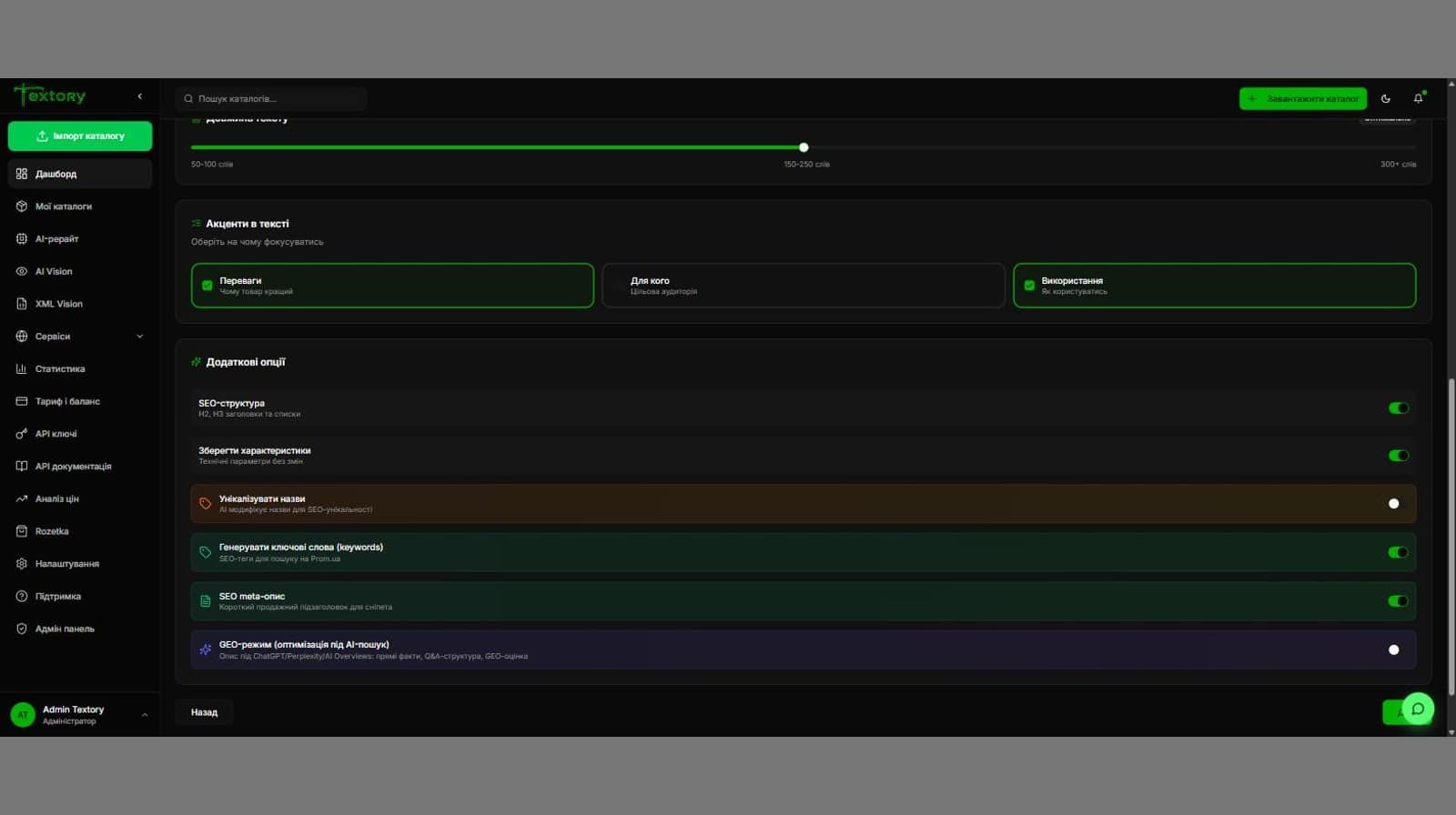The height and width of the screenshot is (815, 1456).
Task: Click the Аналіз цін trend icon
Action: click(x=22, y=498)
